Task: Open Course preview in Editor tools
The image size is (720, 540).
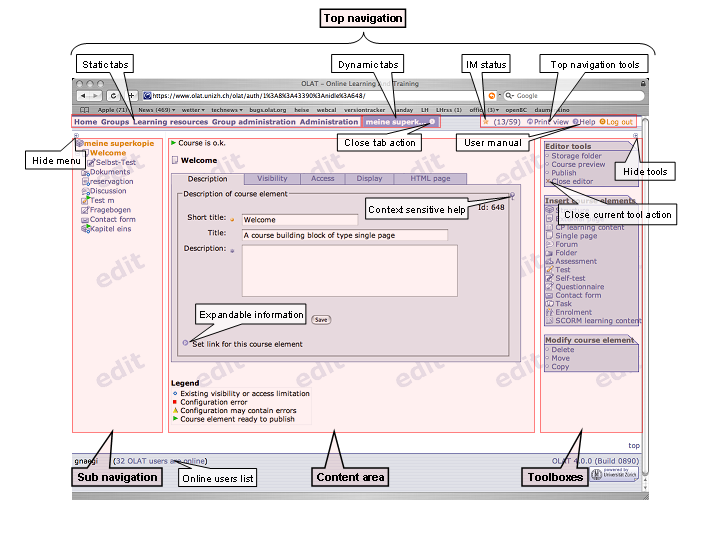Action: pyautogui.click(x=578, y=164)
